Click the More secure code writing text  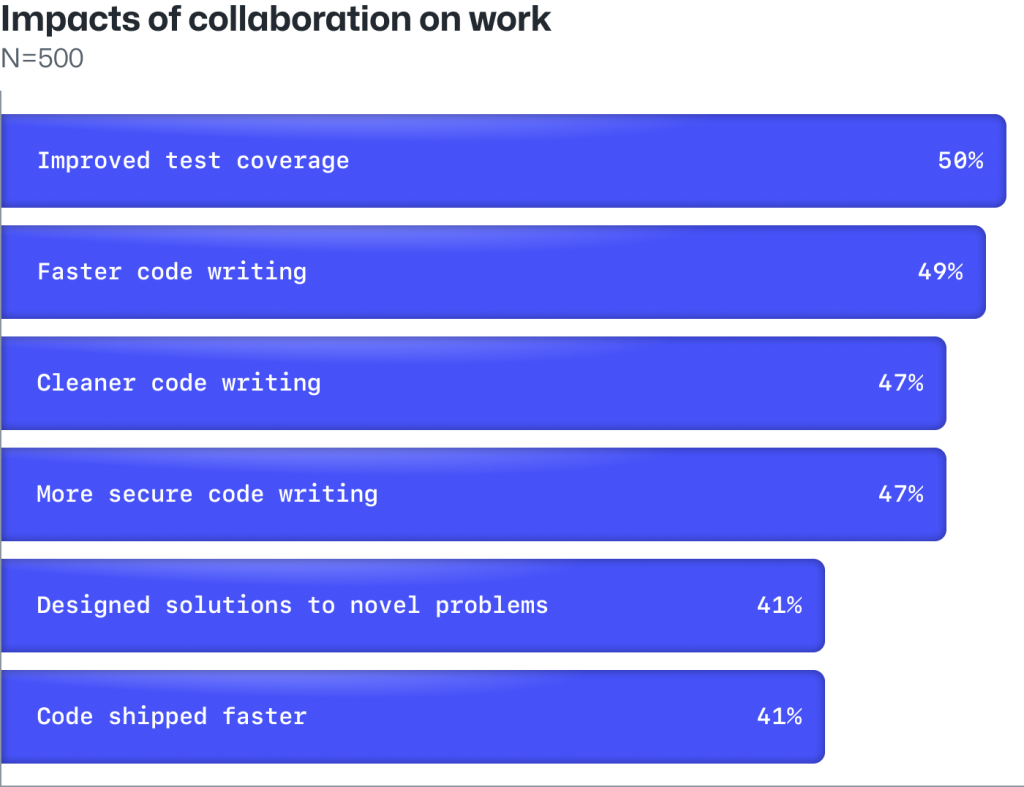tap(208, 494)
